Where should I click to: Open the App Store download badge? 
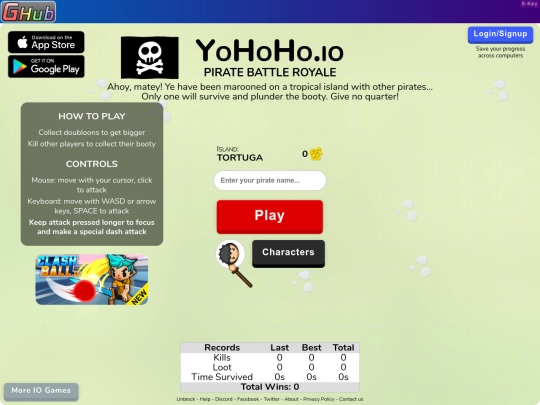pos(46,42)
